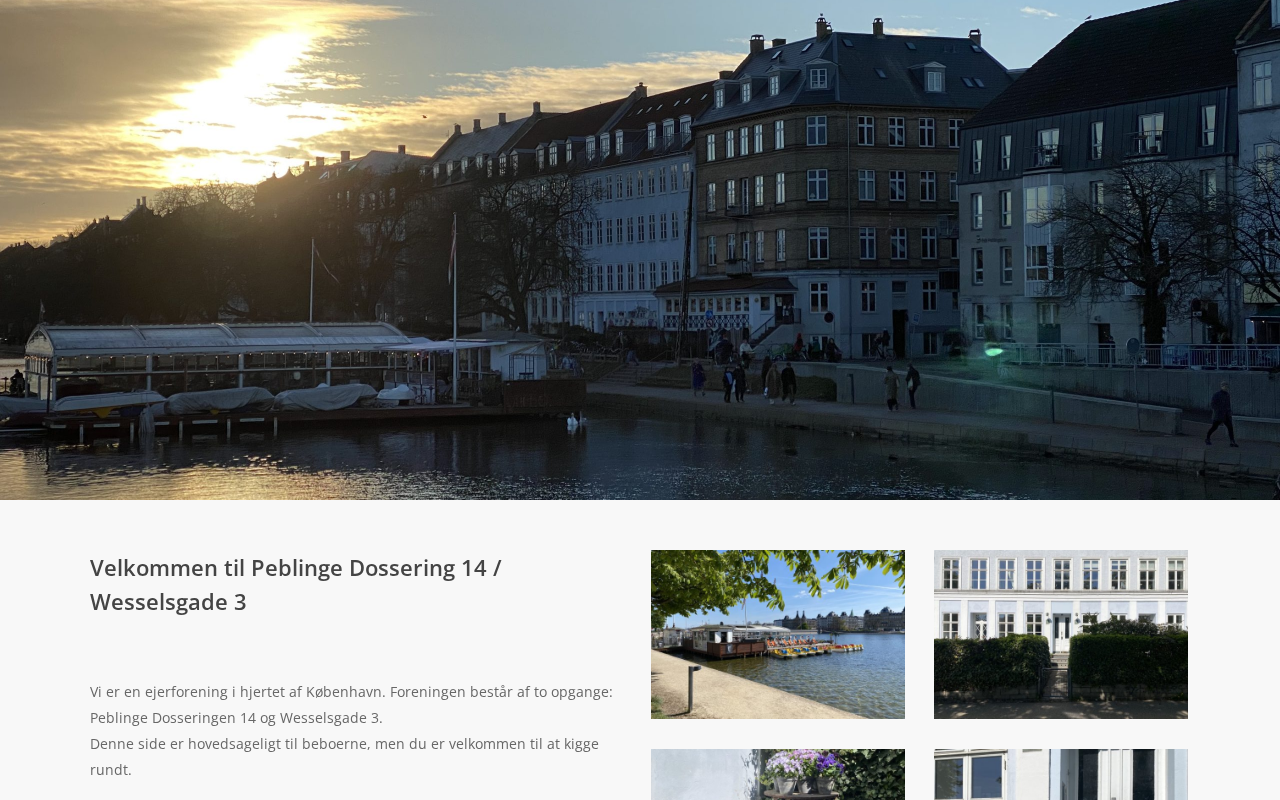Open the flower pots photo thumbnail
Screen dimensions: 1280x800
tap(778, 775)
